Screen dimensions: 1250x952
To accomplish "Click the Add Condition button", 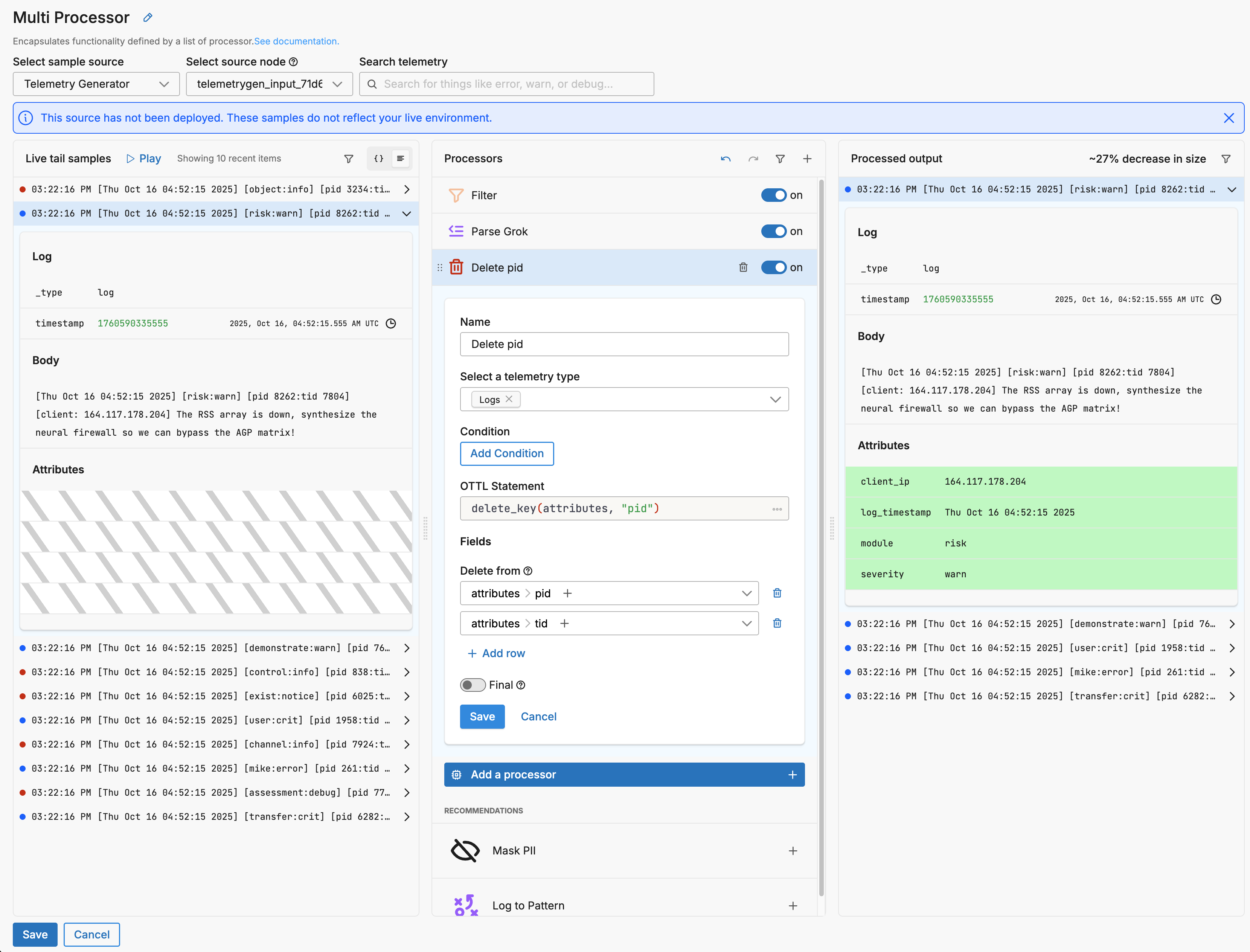I will [506, 453].
